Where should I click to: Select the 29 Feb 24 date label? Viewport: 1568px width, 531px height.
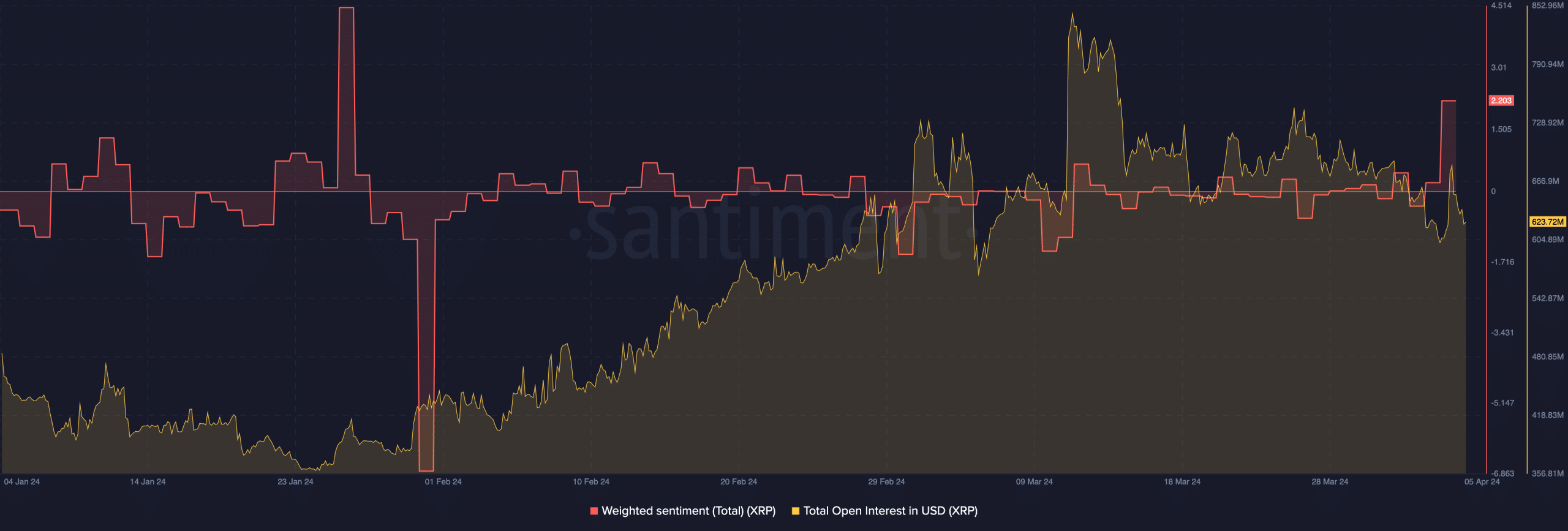tap(886, 482)
